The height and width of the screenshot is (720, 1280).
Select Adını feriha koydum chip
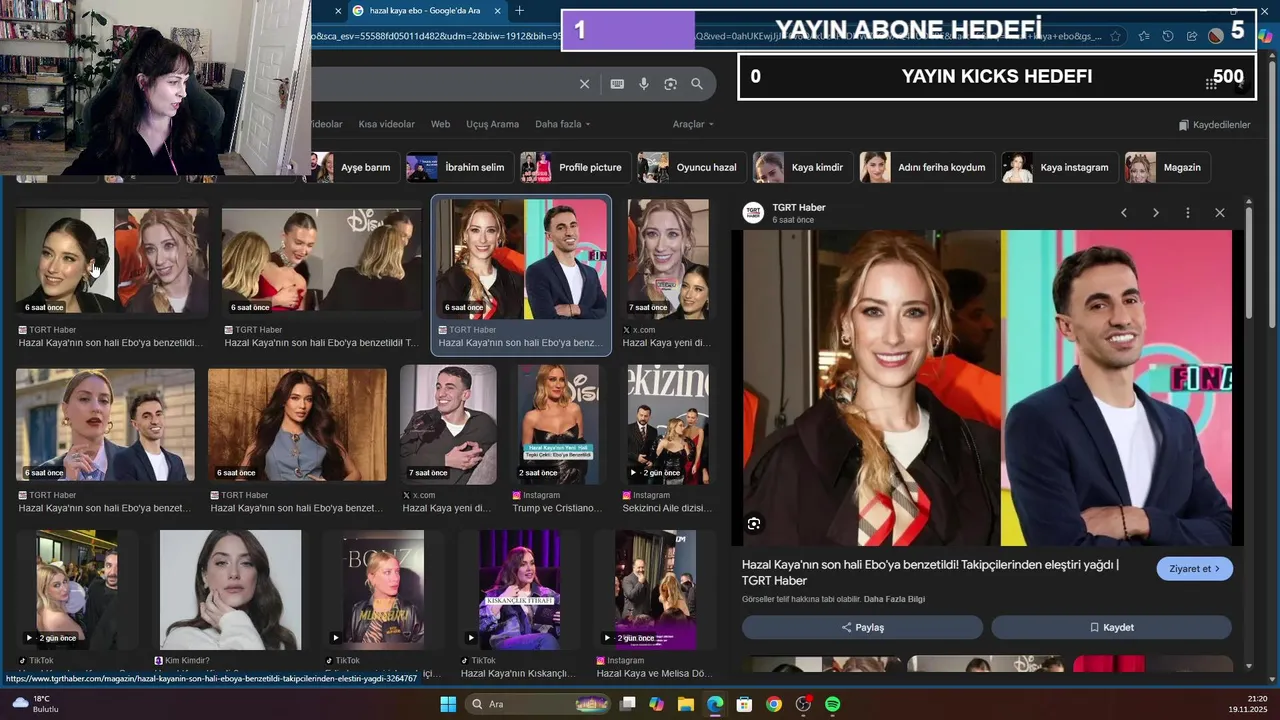(x=928, y=167)
